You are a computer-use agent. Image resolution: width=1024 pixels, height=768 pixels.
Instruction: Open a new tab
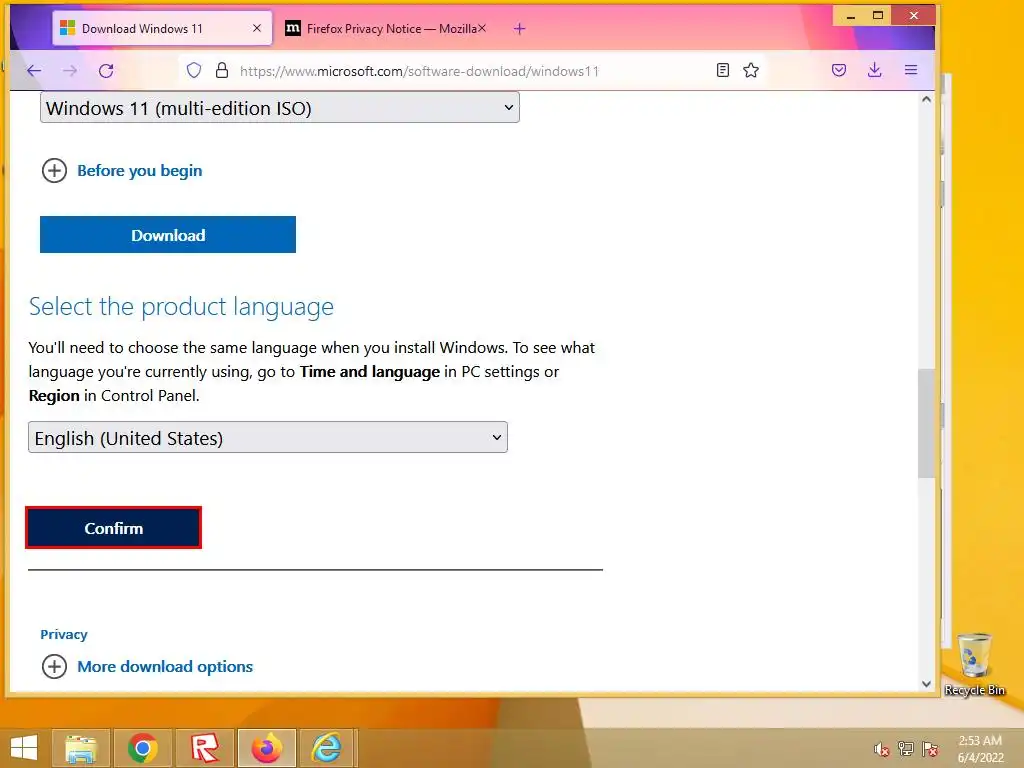click(519, 29)
